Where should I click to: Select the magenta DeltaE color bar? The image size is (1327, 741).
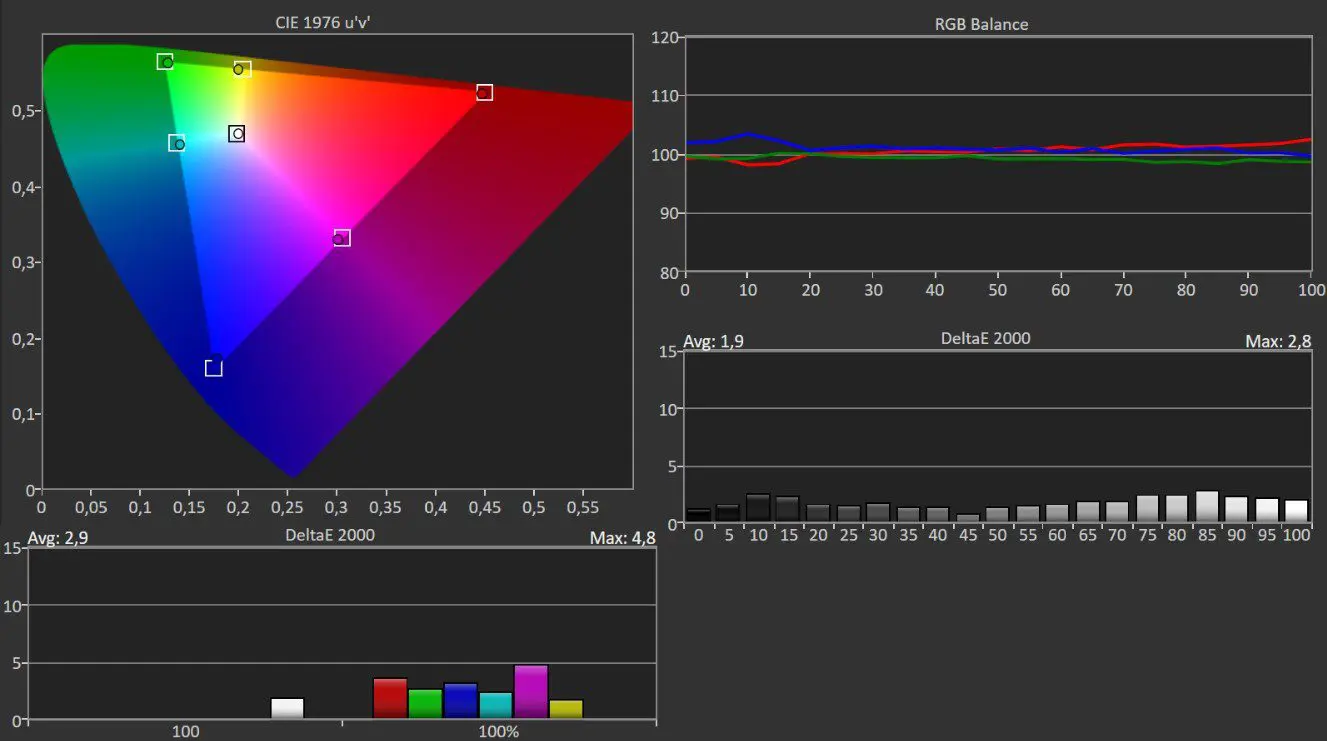click(x=531, y=691)
